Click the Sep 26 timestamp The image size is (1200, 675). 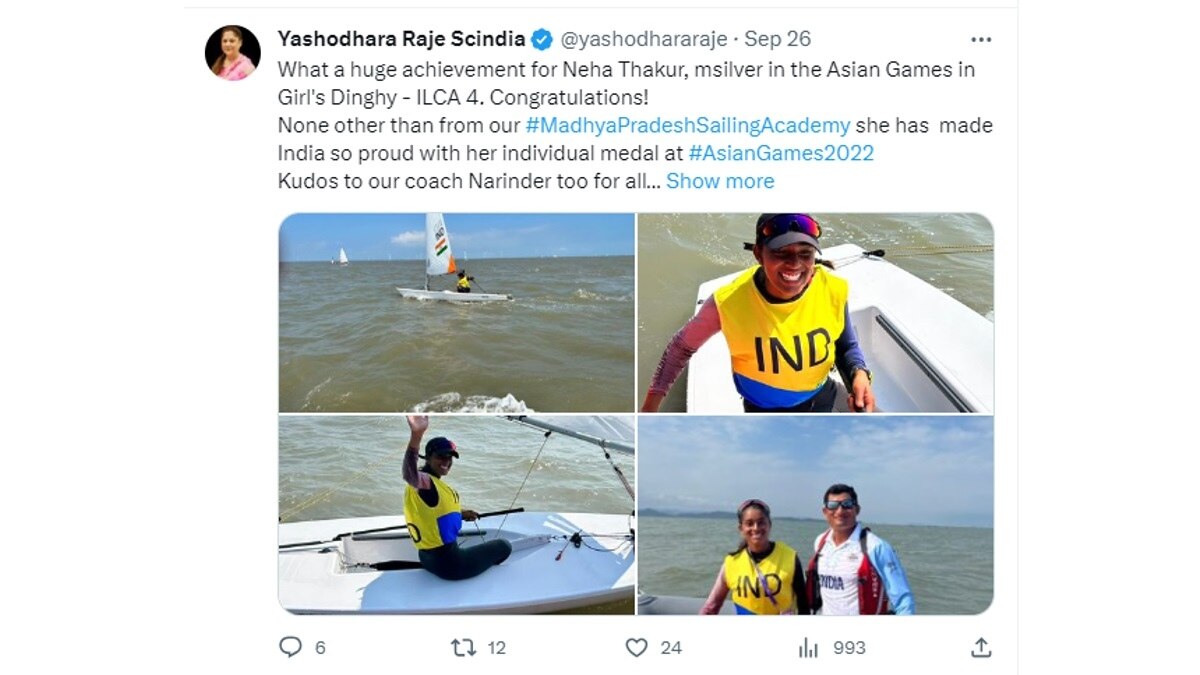tap(778, 40)
